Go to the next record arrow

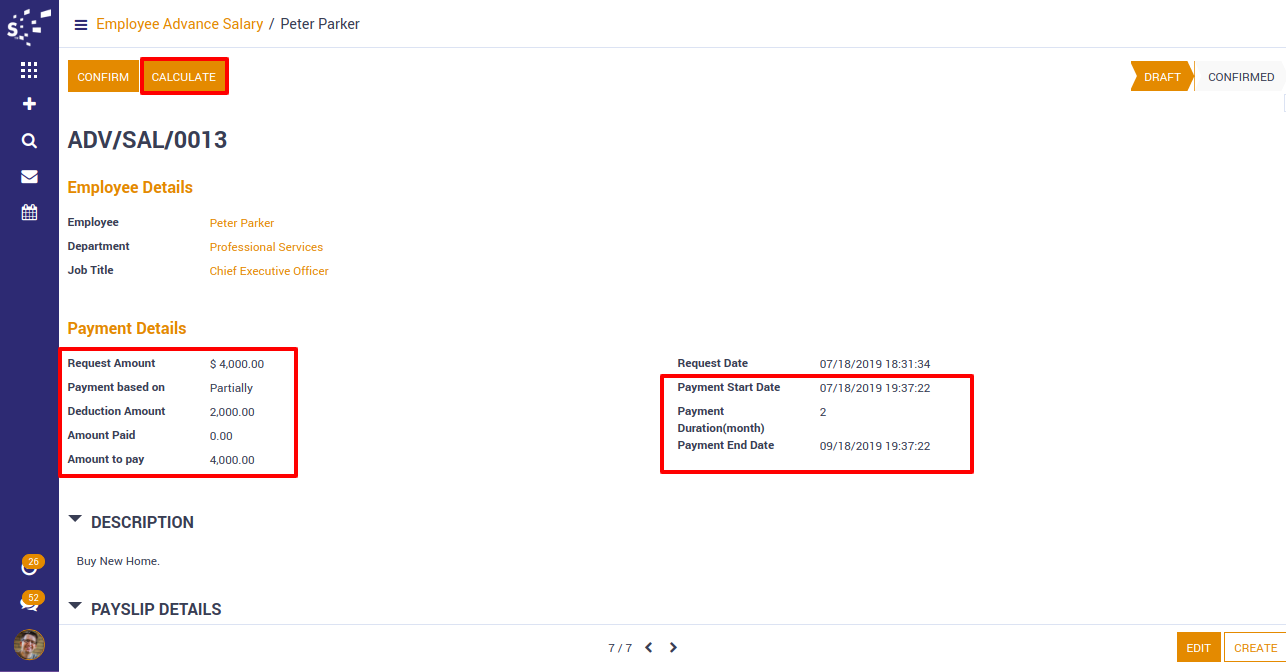673,648
